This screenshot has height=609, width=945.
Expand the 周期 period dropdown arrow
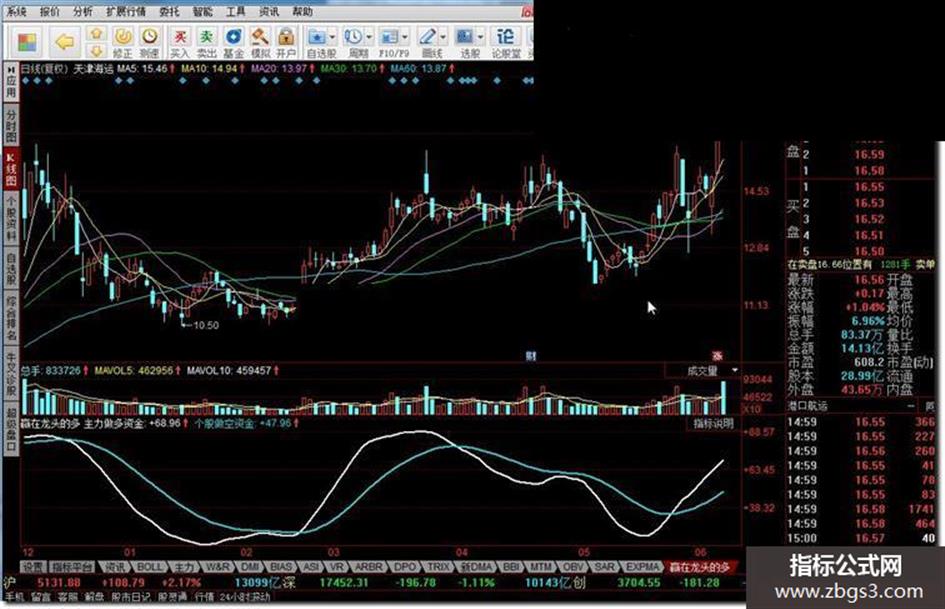369,37
